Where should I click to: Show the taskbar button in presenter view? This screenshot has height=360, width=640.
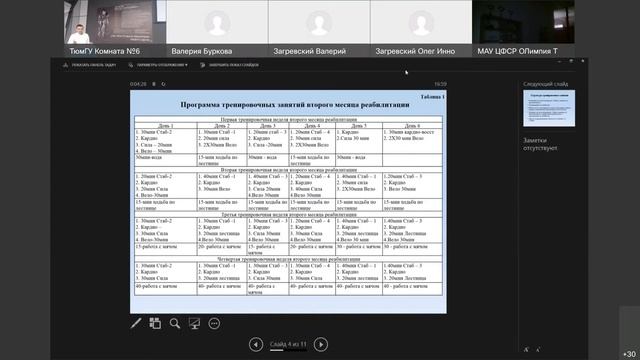(89, 65)
